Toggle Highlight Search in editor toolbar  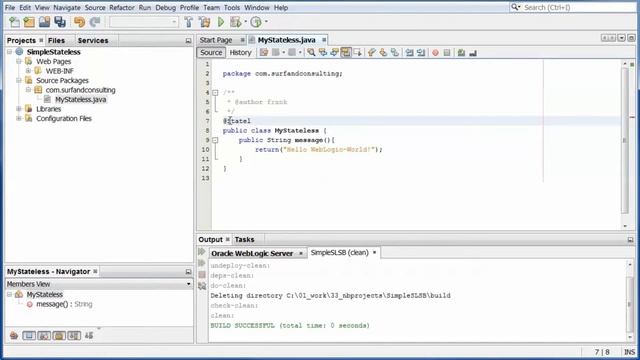pos(346,52)
